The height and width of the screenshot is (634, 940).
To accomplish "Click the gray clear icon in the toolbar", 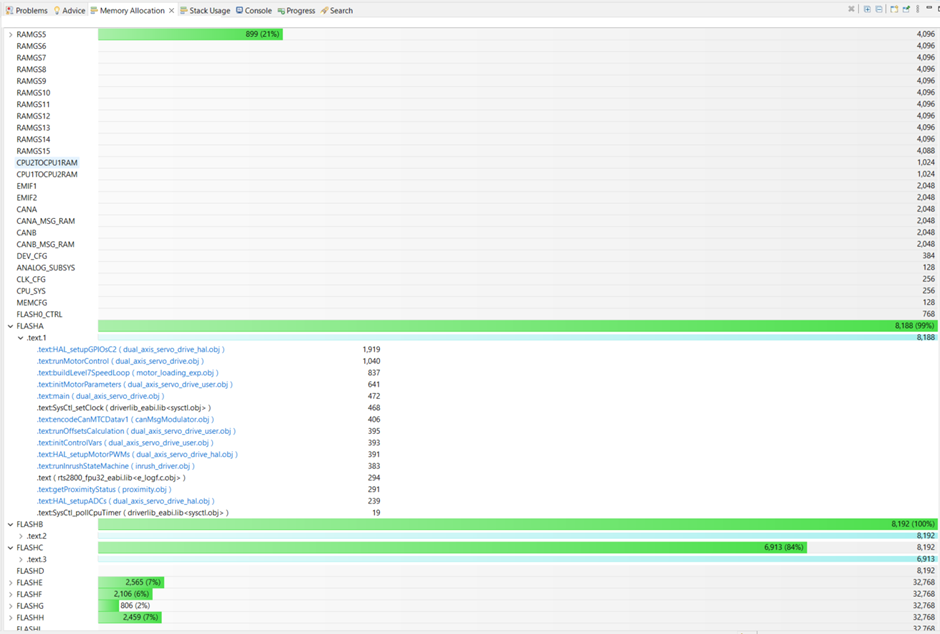I will click(x=851, y=9).
